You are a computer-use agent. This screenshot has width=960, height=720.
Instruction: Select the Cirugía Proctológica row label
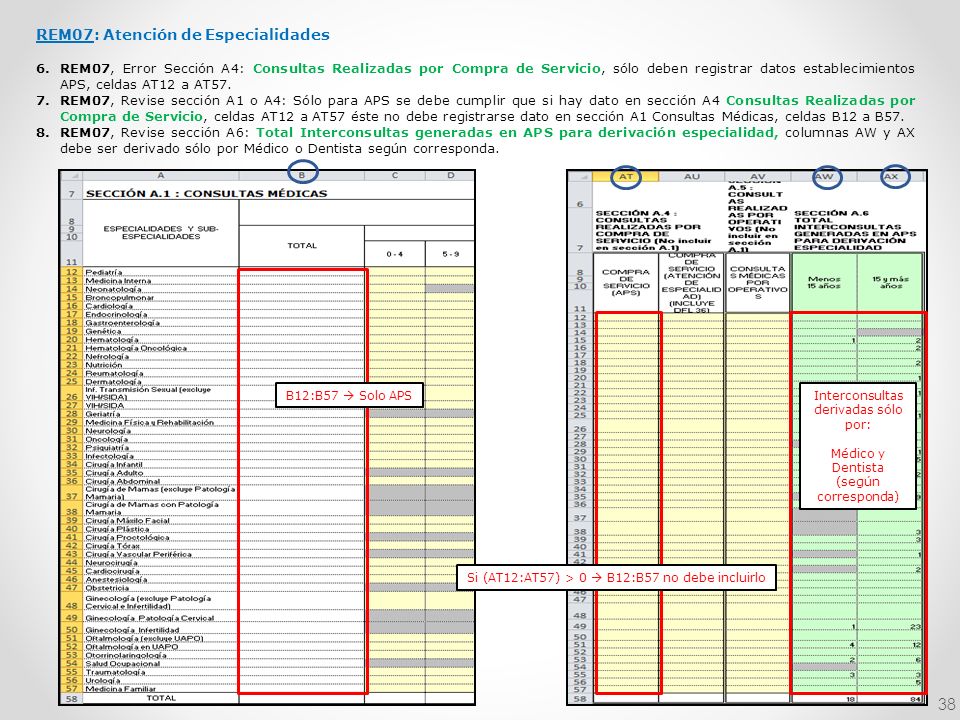tap(127, 538)
